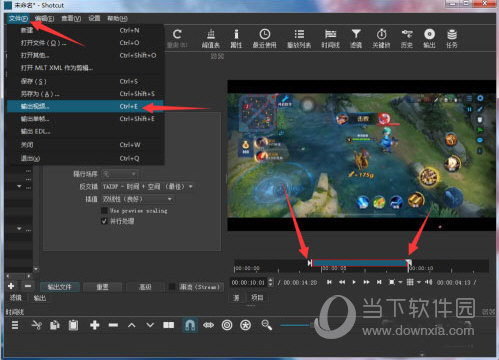The image size is (499, 360).
Task: Open the Help (帮助) menu
Action: (117, 18)
